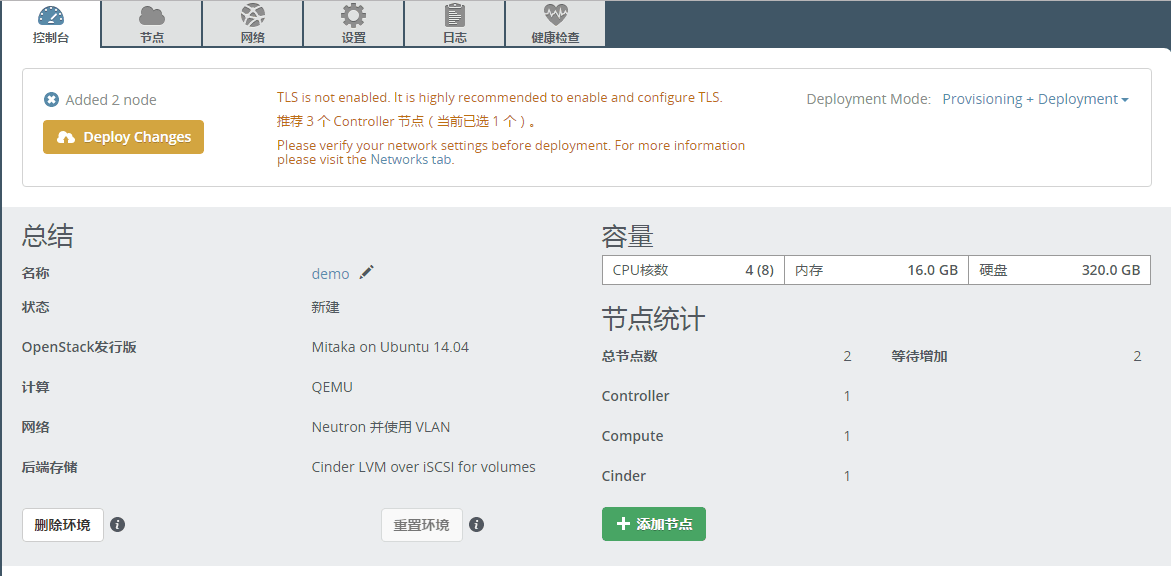Click the Compute node count row
This screenshot has width=1171, height=576.
(727, 436)
